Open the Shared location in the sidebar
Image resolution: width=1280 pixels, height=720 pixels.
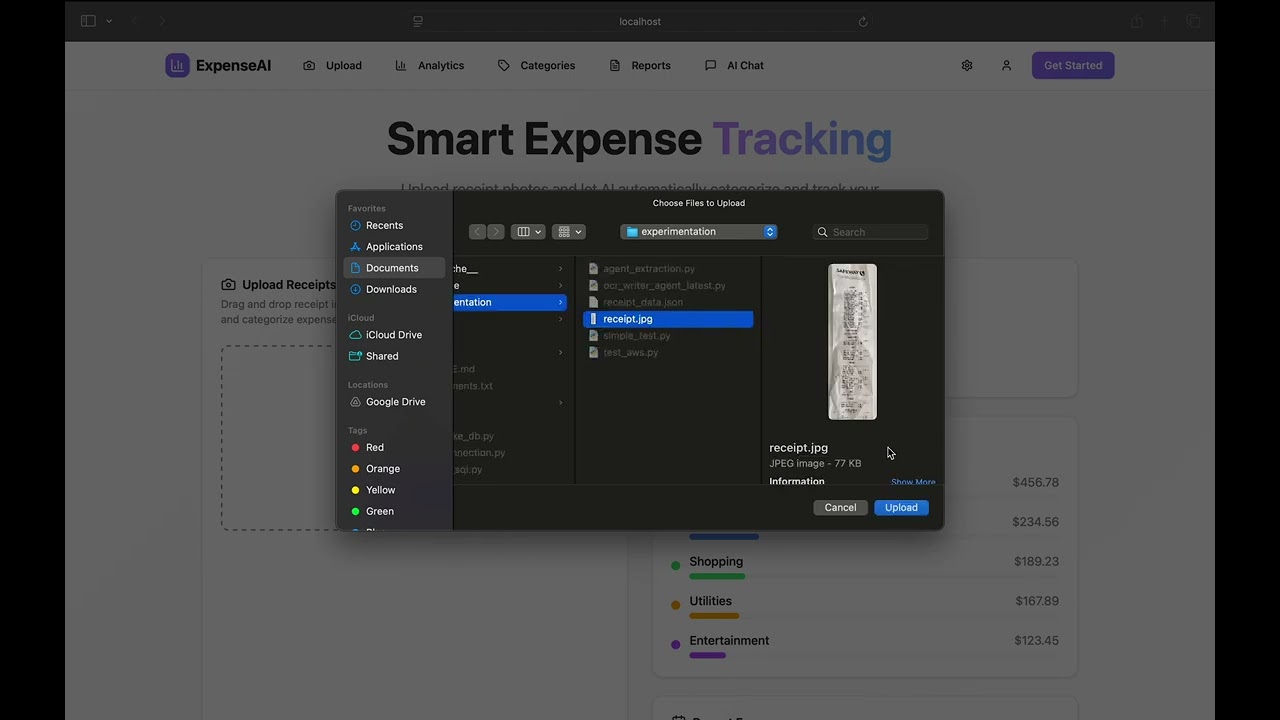point(394,356)
